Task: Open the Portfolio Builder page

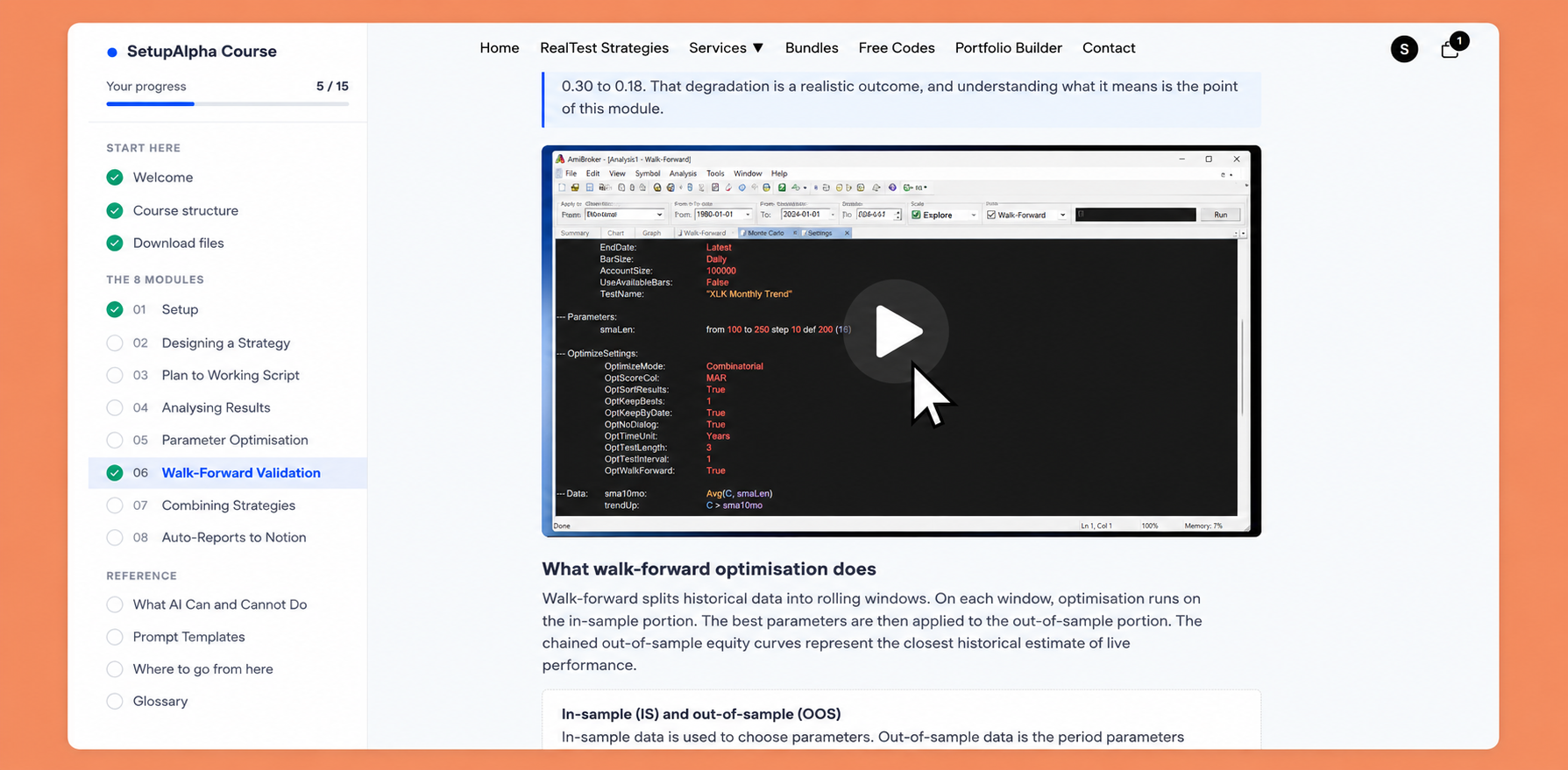Action: (1009, 48)
